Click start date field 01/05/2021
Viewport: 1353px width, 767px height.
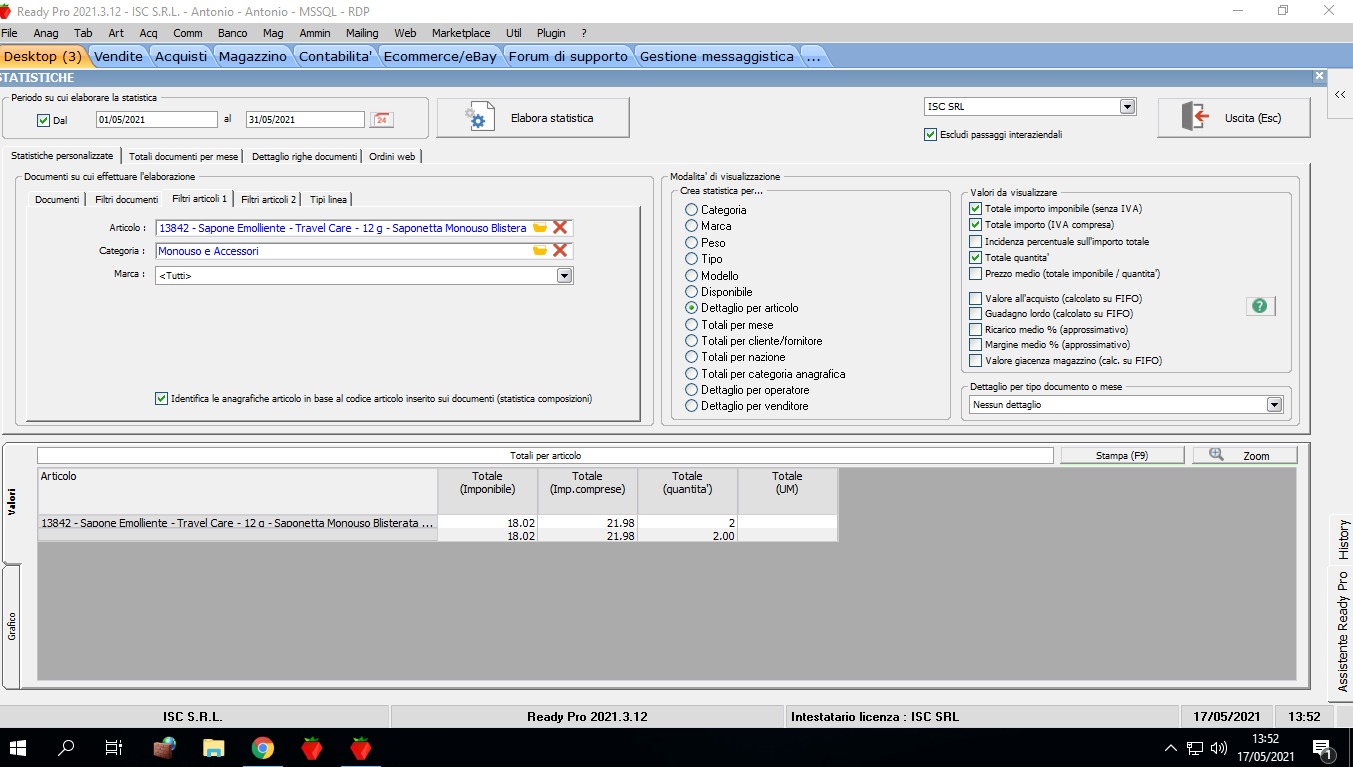tap(156, 120)
